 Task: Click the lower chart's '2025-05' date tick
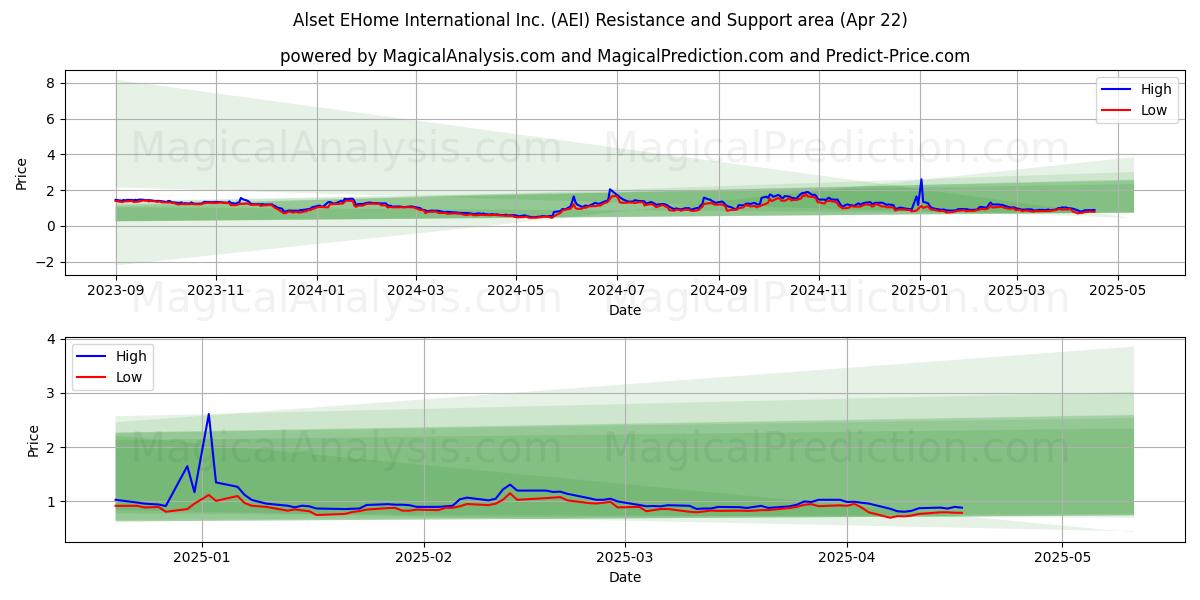click(1062, 557)
